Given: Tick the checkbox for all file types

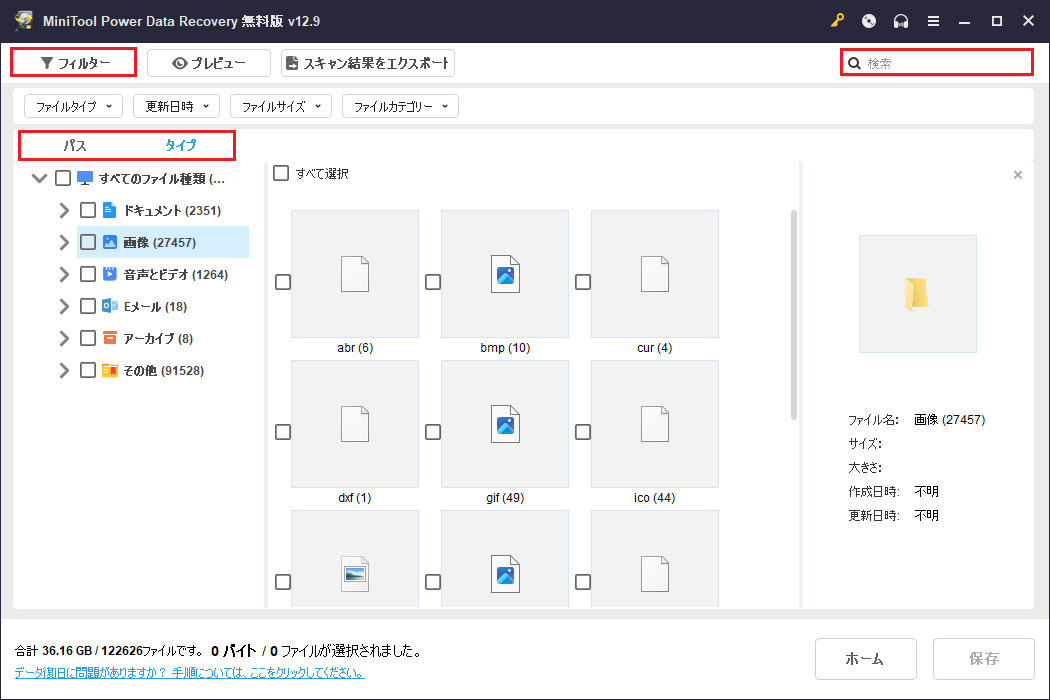Looking at the screenshot, I should [63, 178].
